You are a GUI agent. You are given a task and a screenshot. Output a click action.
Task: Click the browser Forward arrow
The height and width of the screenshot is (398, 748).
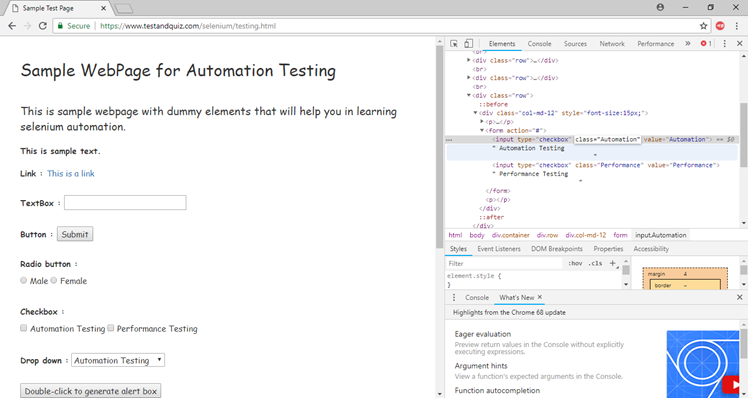tap(27, 26)
